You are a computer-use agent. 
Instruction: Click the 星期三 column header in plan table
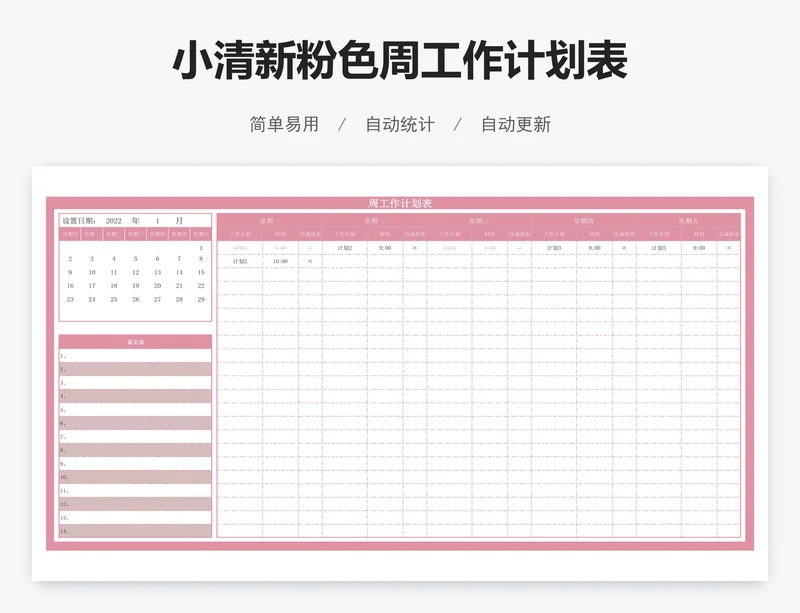point(479,221)
